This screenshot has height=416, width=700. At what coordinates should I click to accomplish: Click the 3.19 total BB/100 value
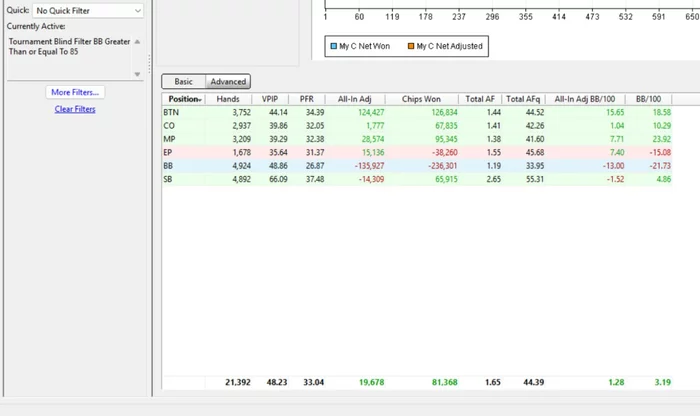pyautogui.click(x=662, y=383)
